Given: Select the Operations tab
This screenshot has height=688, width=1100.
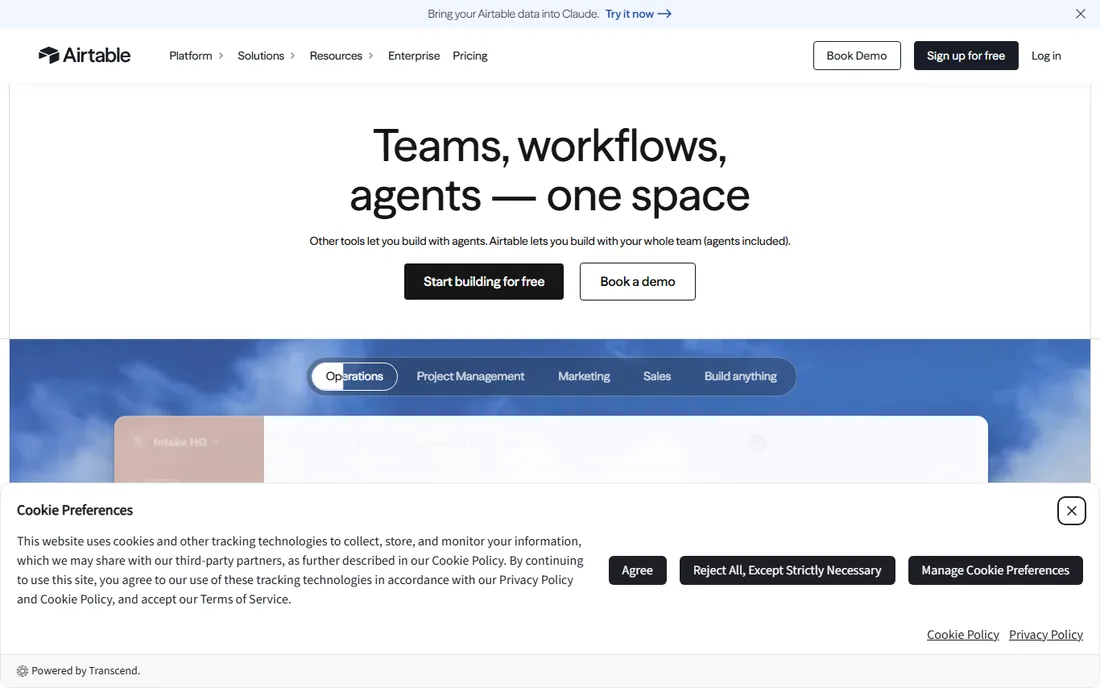Looking at the screenshot, I should (354, 377).
